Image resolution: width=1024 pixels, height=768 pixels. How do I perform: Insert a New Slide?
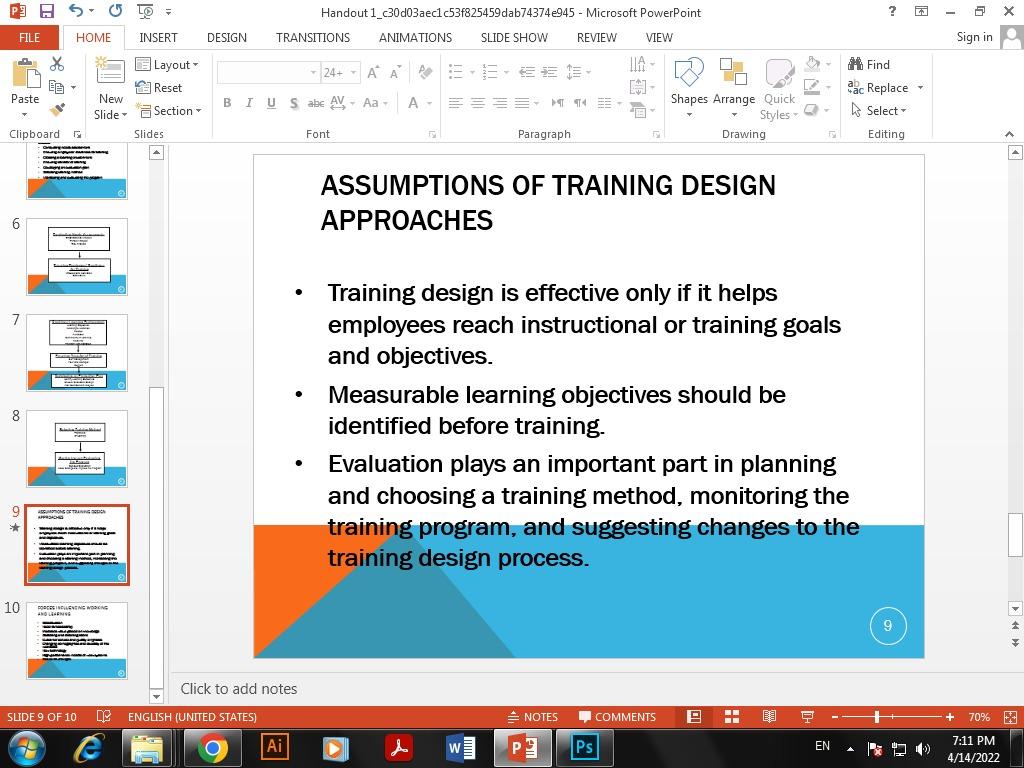click(110, 89)
